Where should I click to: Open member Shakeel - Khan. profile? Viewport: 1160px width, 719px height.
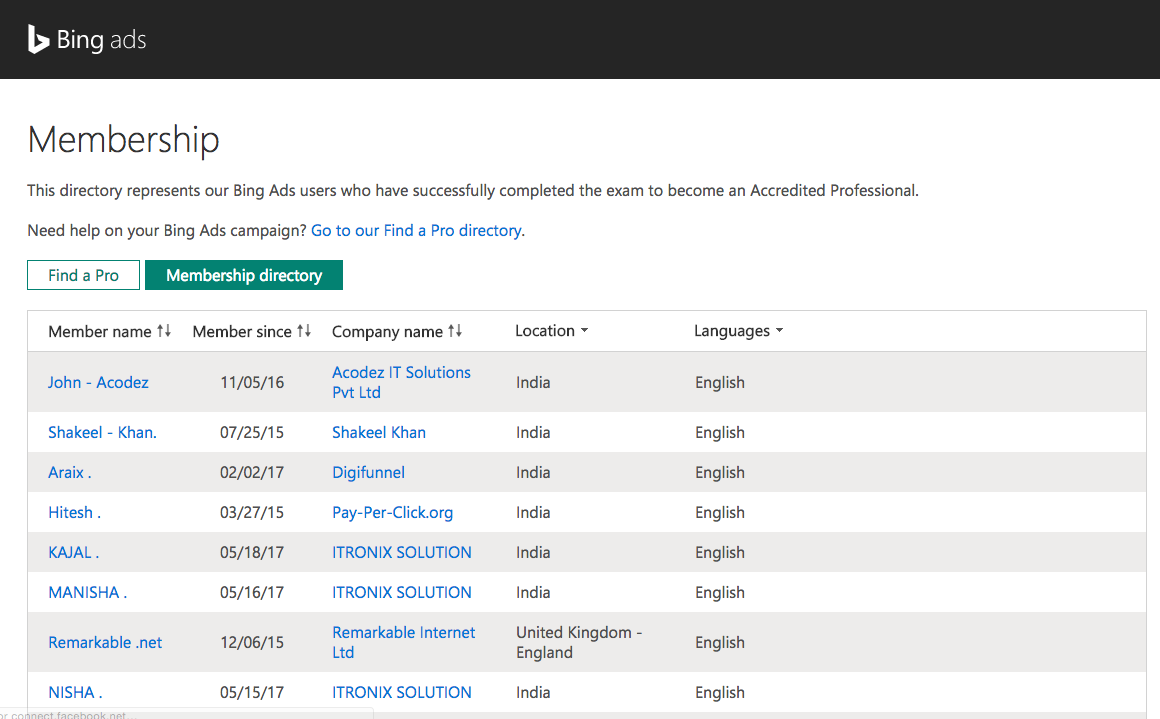pyautogui.click(x=102, y=433)
